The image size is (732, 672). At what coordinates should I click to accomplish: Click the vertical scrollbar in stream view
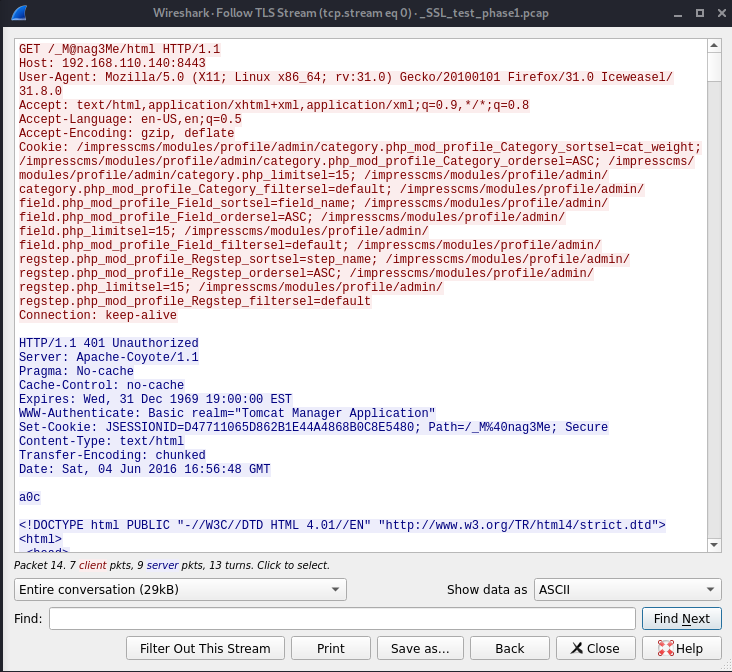point(713,300)
